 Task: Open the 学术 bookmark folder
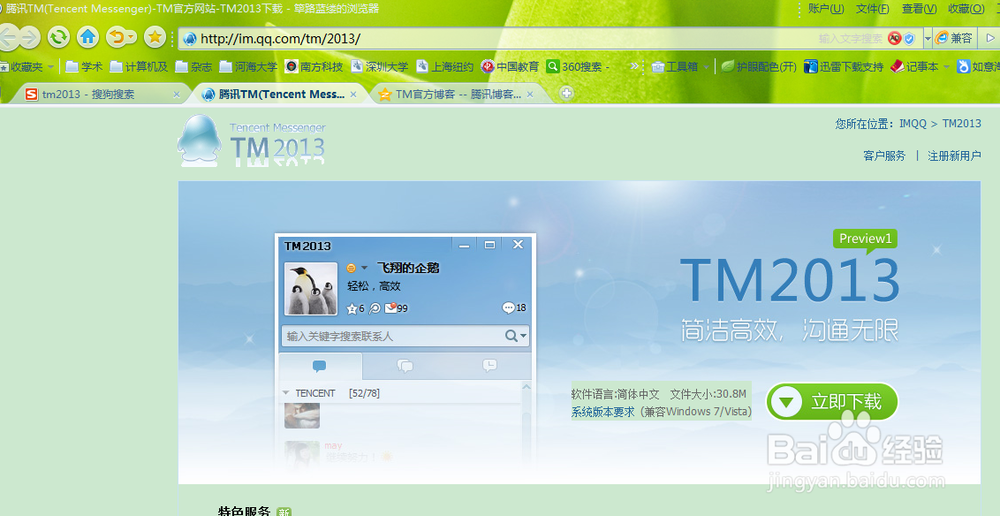point(84,66)
